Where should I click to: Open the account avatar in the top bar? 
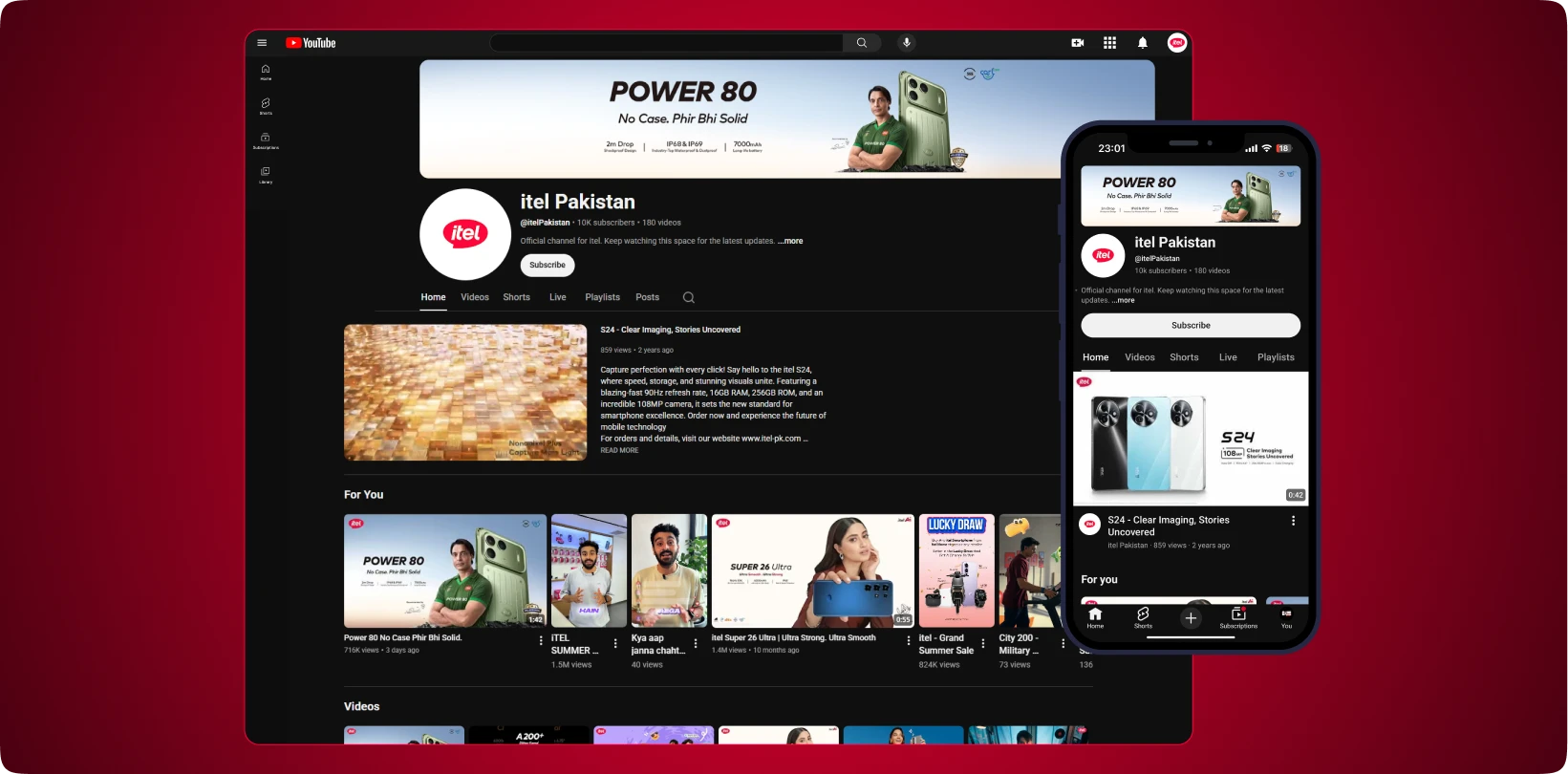1177,43
